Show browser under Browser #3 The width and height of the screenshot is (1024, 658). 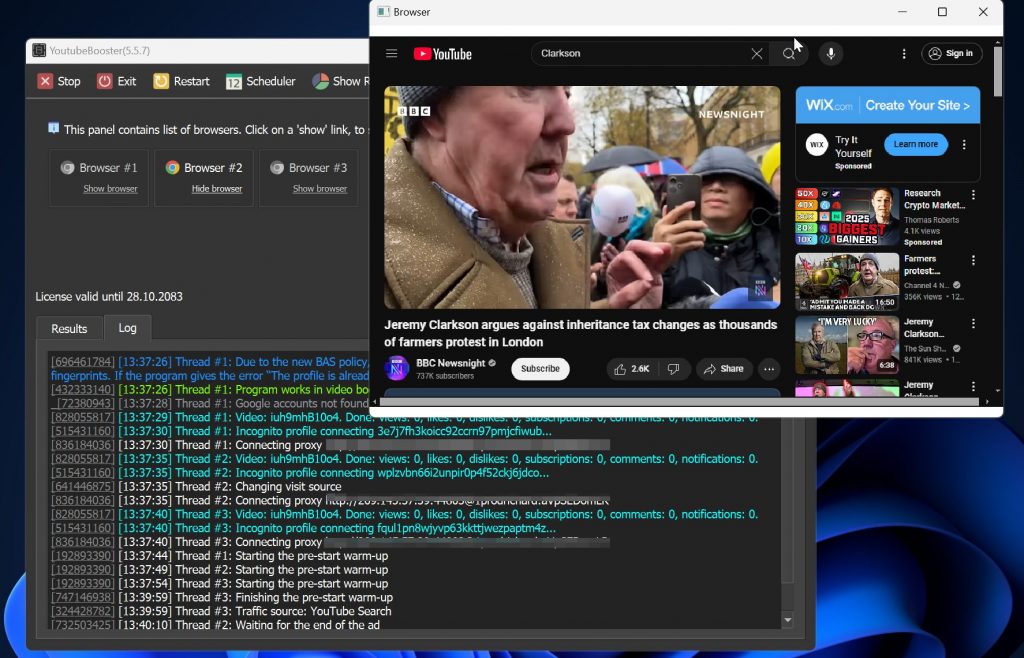(320, 189)
